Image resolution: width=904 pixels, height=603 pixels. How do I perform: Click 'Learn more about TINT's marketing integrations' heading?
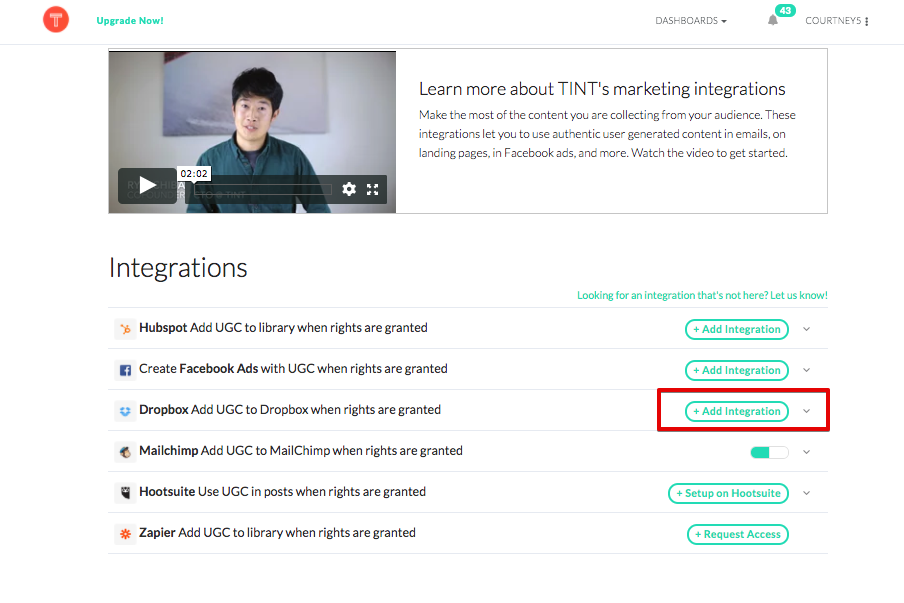coord(602,89)
